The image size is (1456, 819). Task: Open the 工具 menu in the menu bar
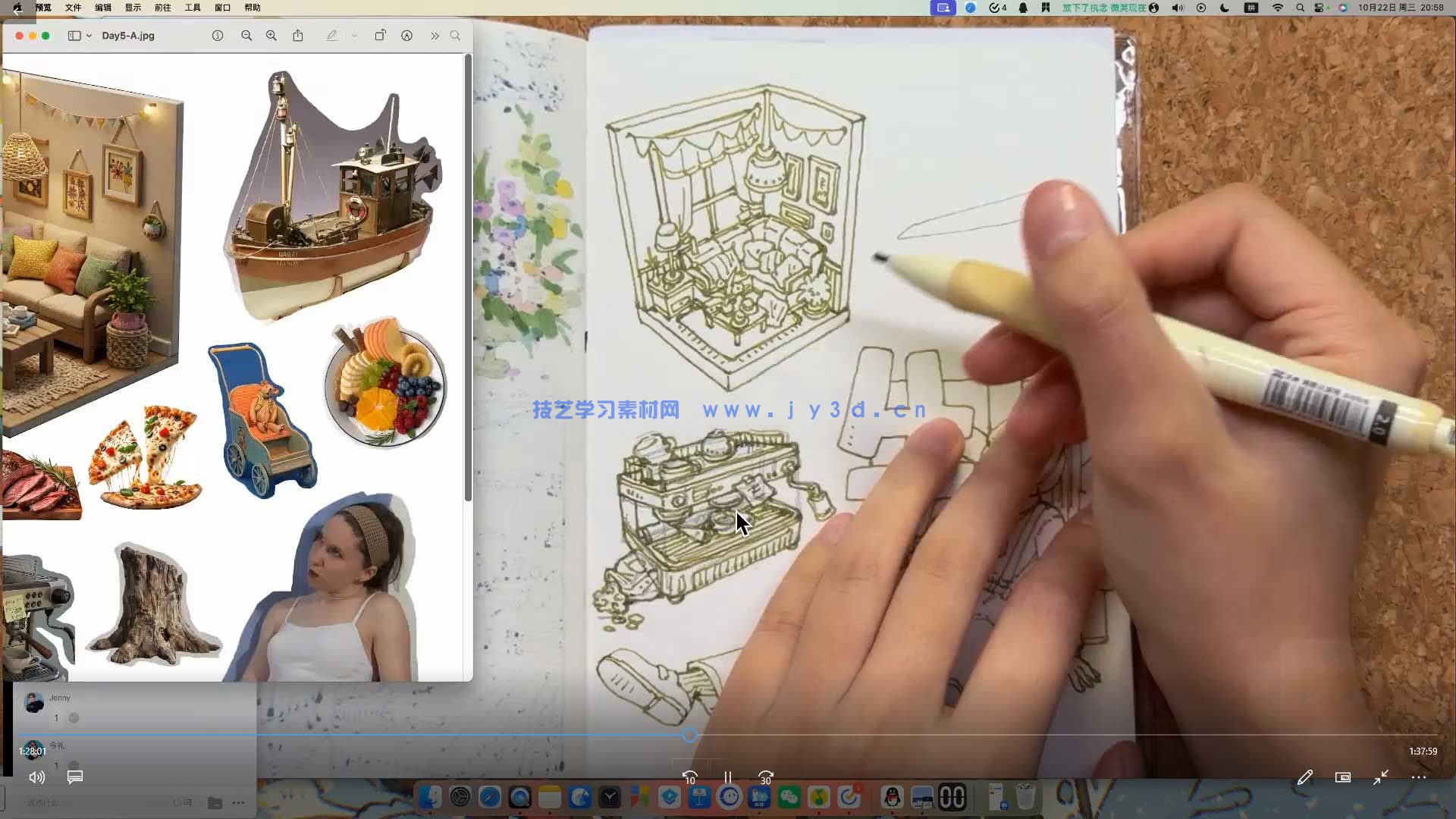tap(193, 8)
